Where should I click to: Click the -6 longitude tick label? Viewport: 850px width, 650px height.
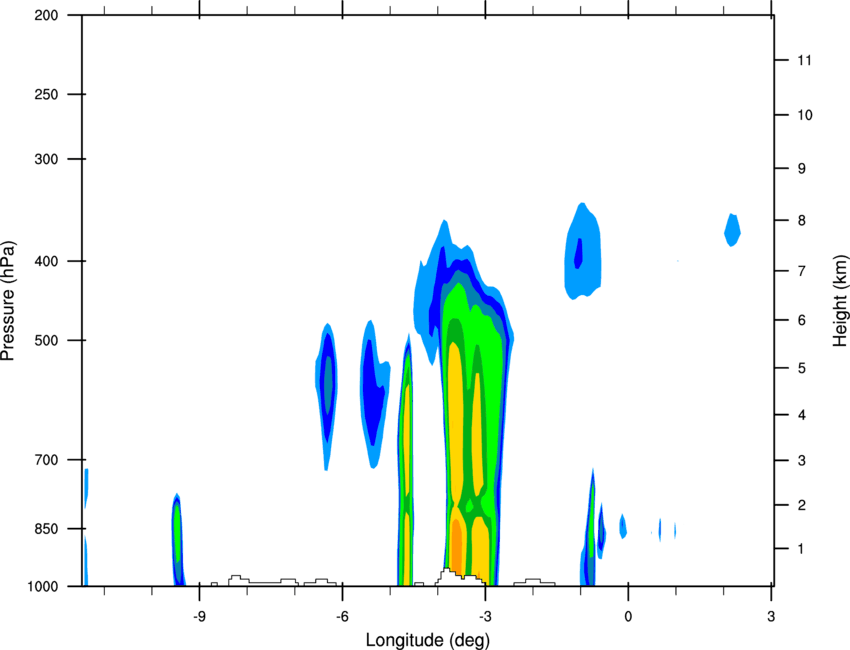coord(342,617)
